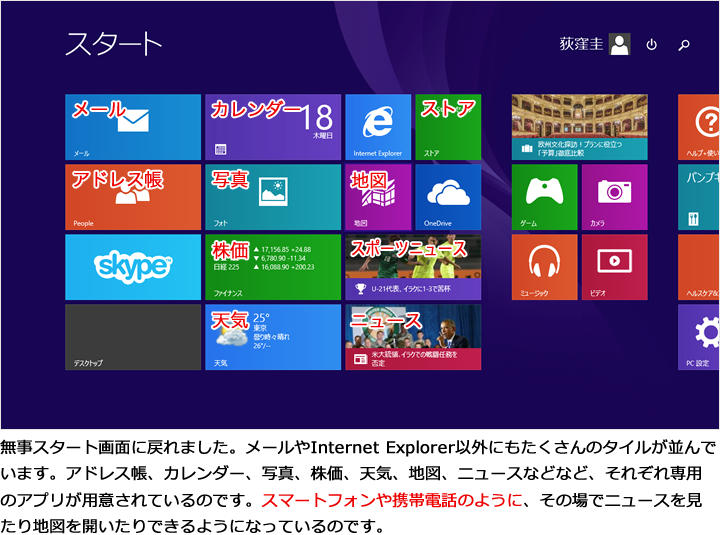Open the Games controller tile
The height and width of the screenshot is (535, 720).
pos(545,197)
